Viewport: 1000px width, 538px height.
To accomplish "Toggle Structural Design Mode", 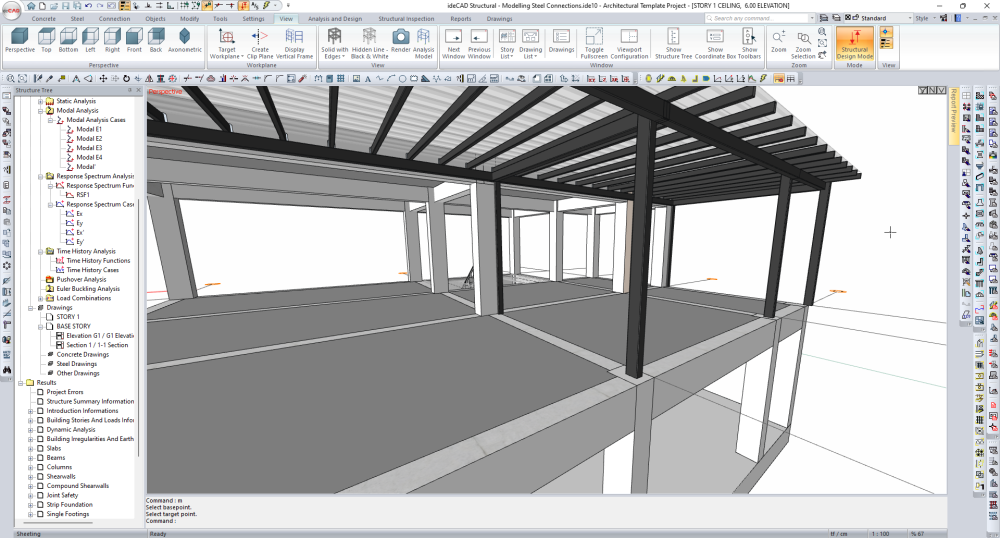I will (854, 40).
